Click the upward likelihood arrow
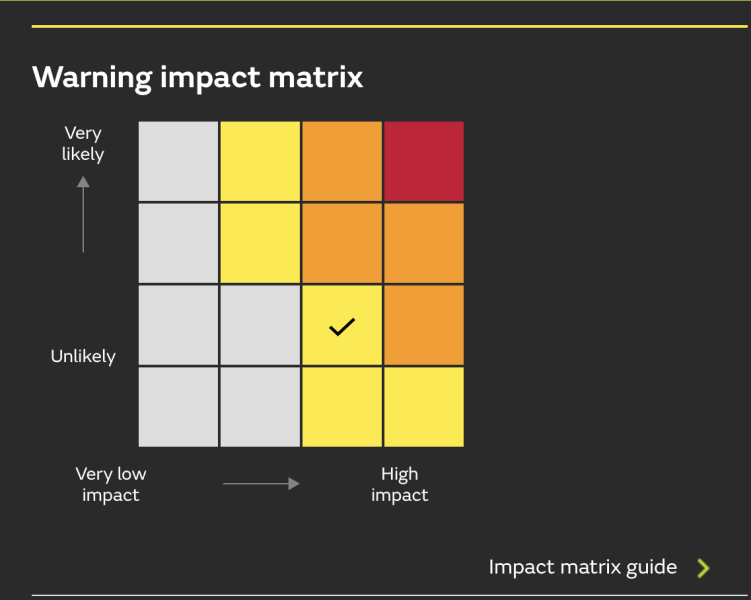Viewport: 751px width, 600px height. (83, 214)
